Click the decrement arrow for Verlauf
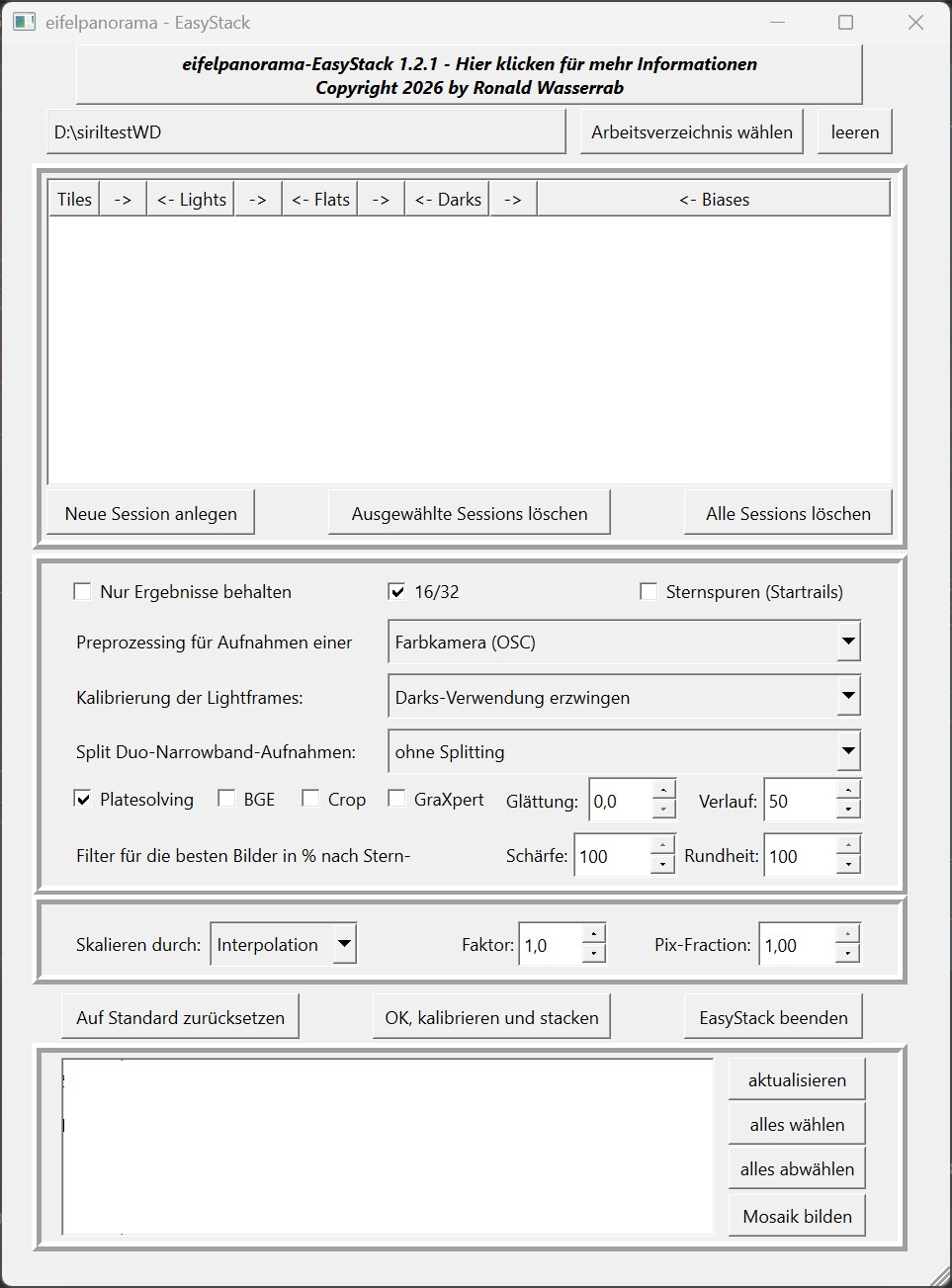The image size is (952, 1288). (x=847, y=810)
